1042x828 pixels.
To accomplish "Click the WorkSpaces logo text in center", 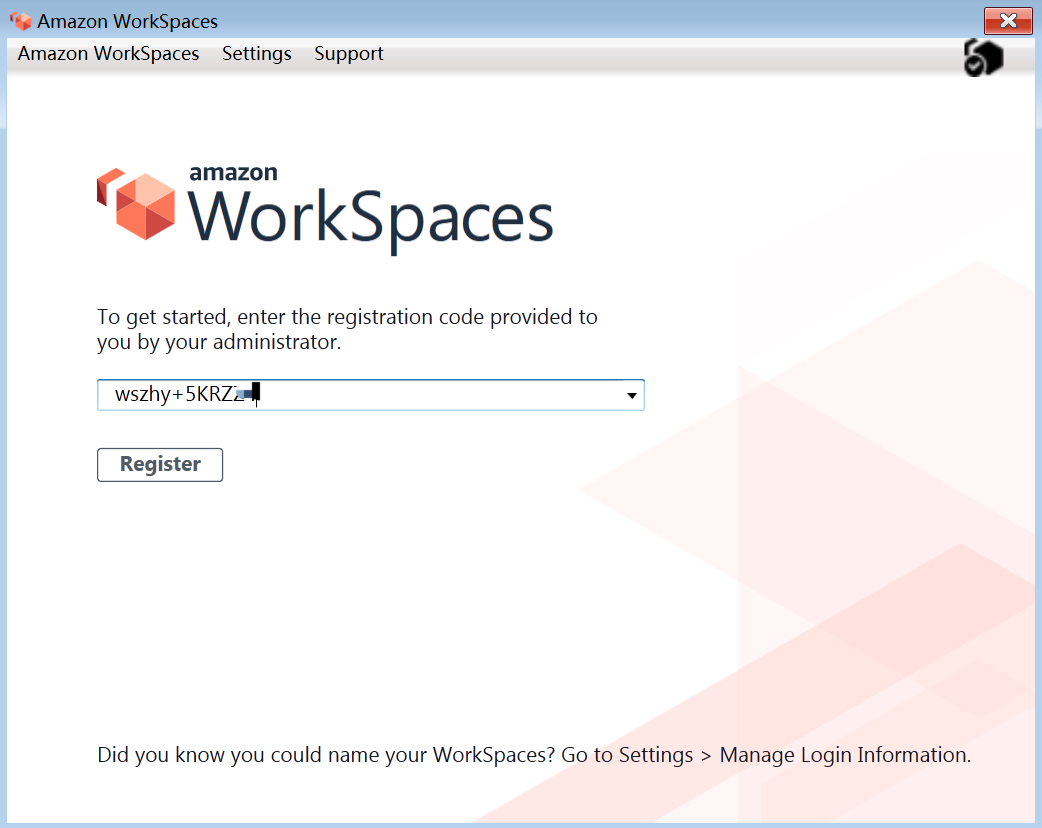I will point(370,215).
